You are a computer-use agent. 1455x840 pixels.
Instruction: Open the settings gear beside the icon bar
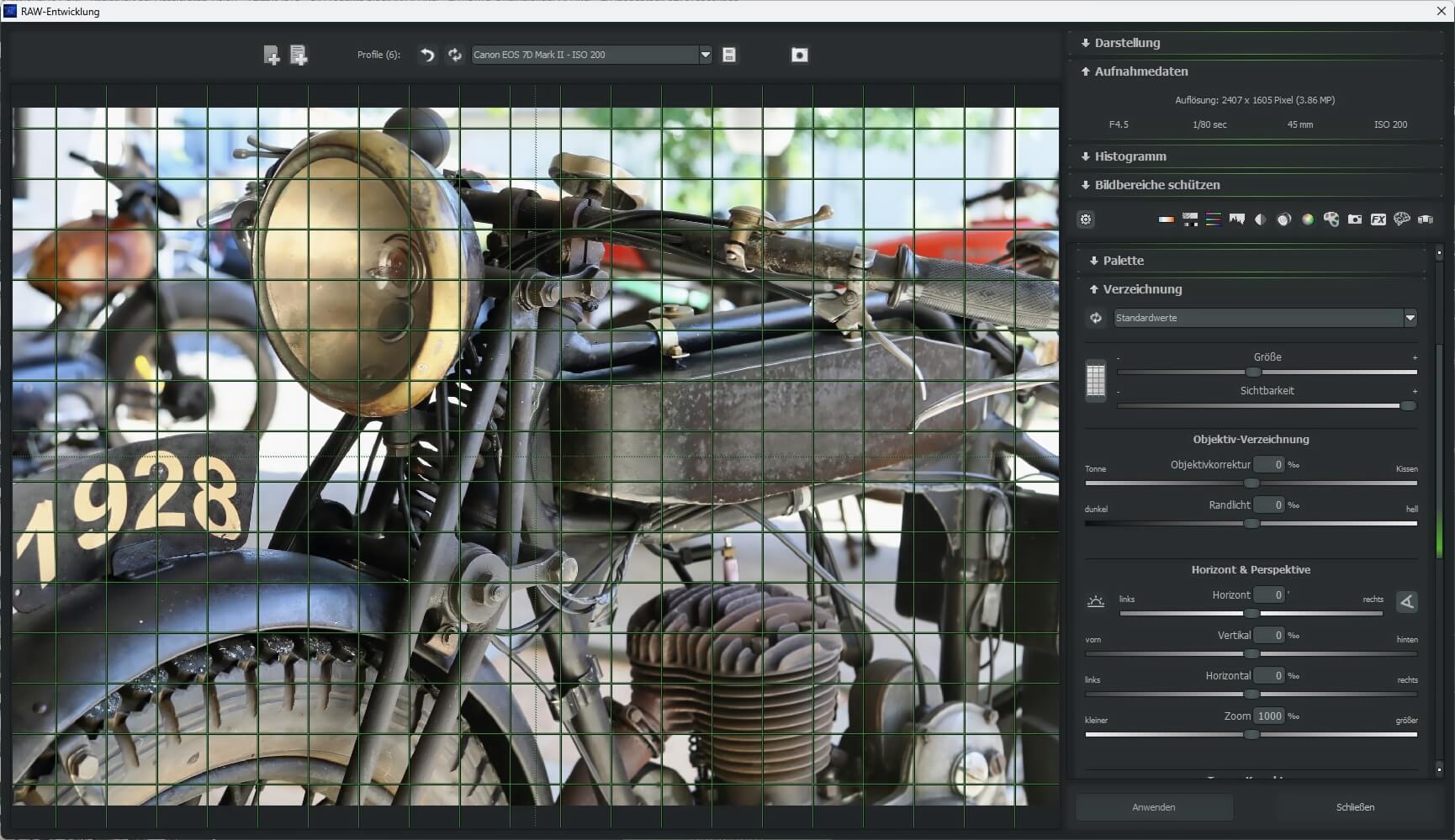(x=1086, y=219)
